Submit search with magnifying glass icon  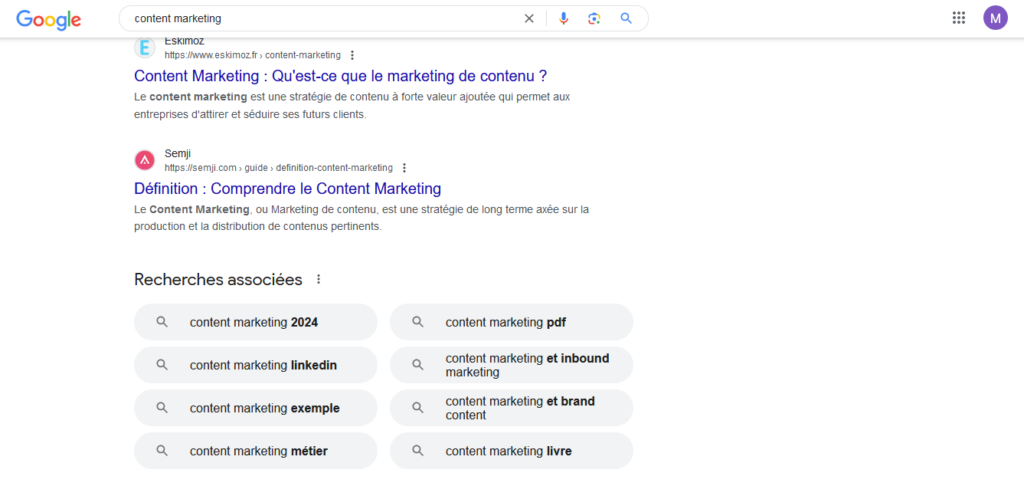[626, 18]
